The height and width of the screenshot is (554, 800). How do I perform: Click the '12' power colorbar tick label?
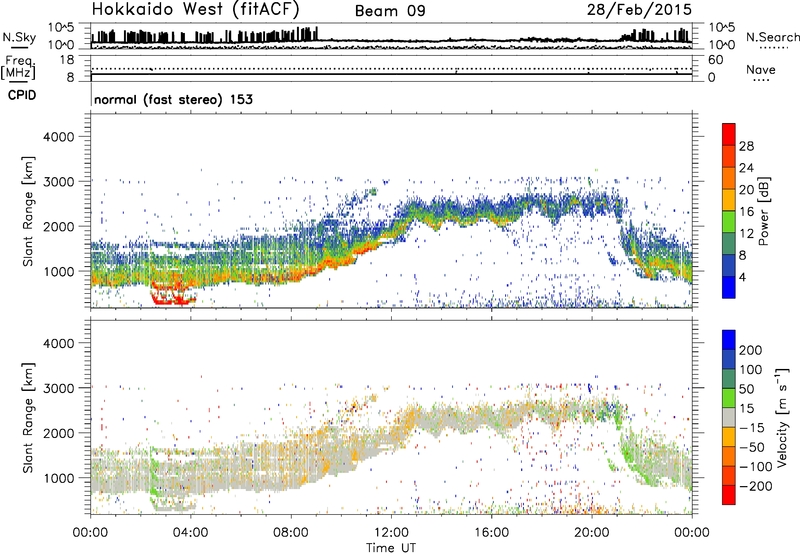pos(746,233)
